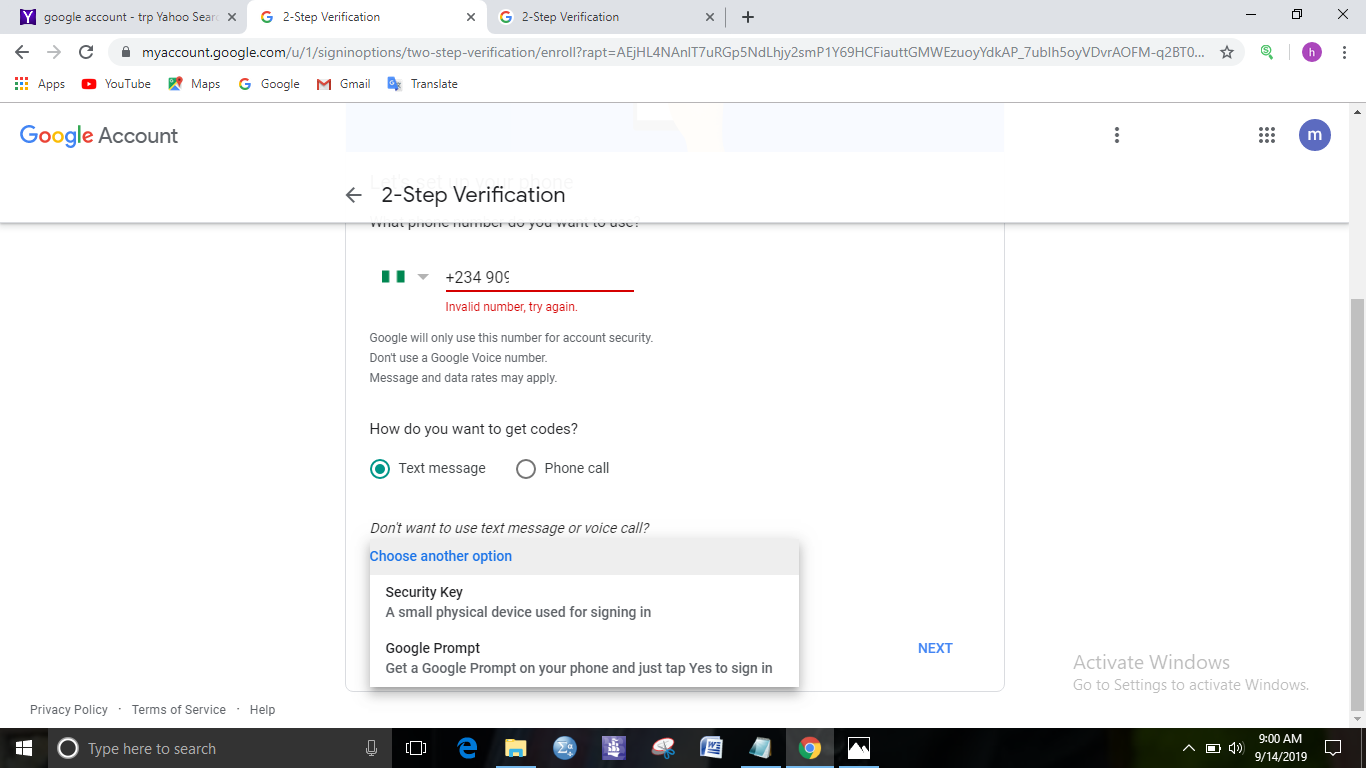Choose the Security Key option

pos(584,602)
